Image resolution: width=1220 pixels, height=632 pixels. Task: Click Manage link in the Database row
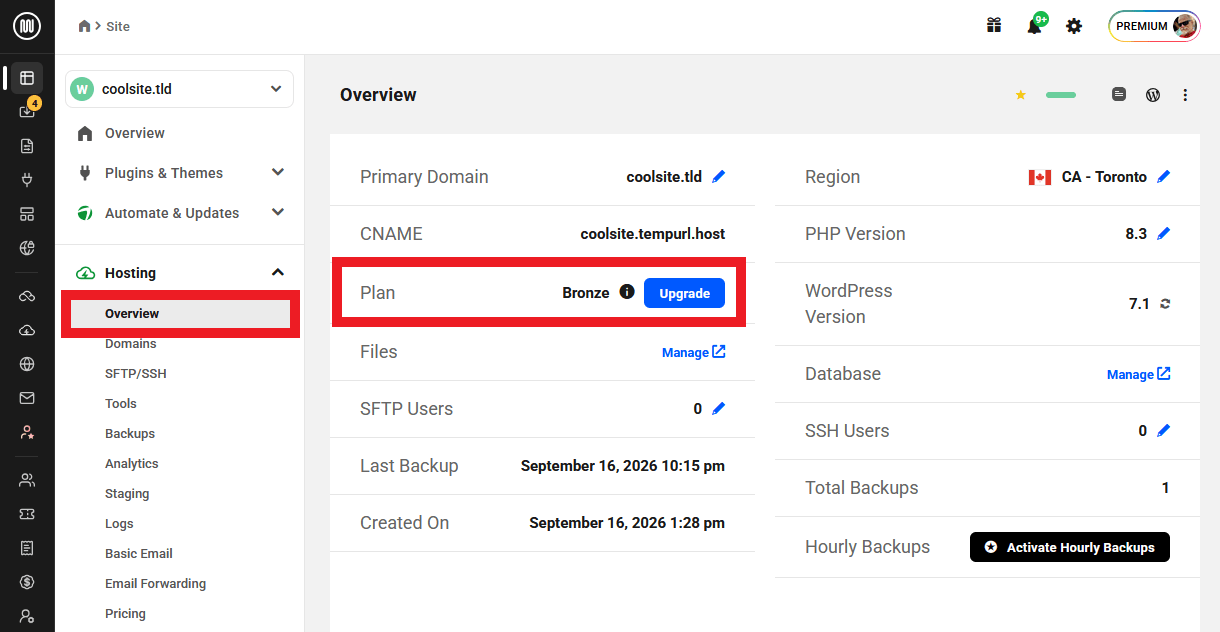pos(1138,374)
